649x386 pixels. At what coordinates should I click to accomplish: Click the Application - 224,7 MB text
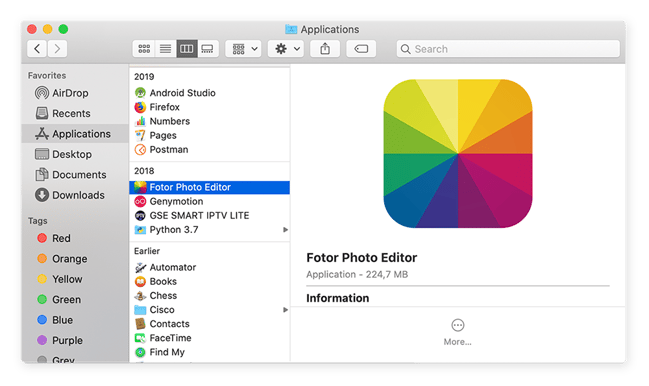point(357,274)
